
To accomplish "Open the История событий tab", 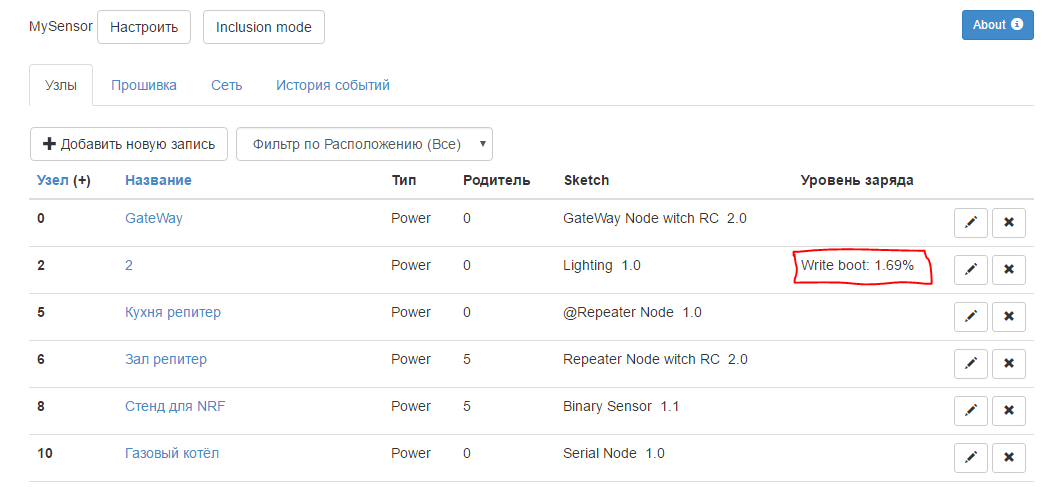I will tap(333, 86).
